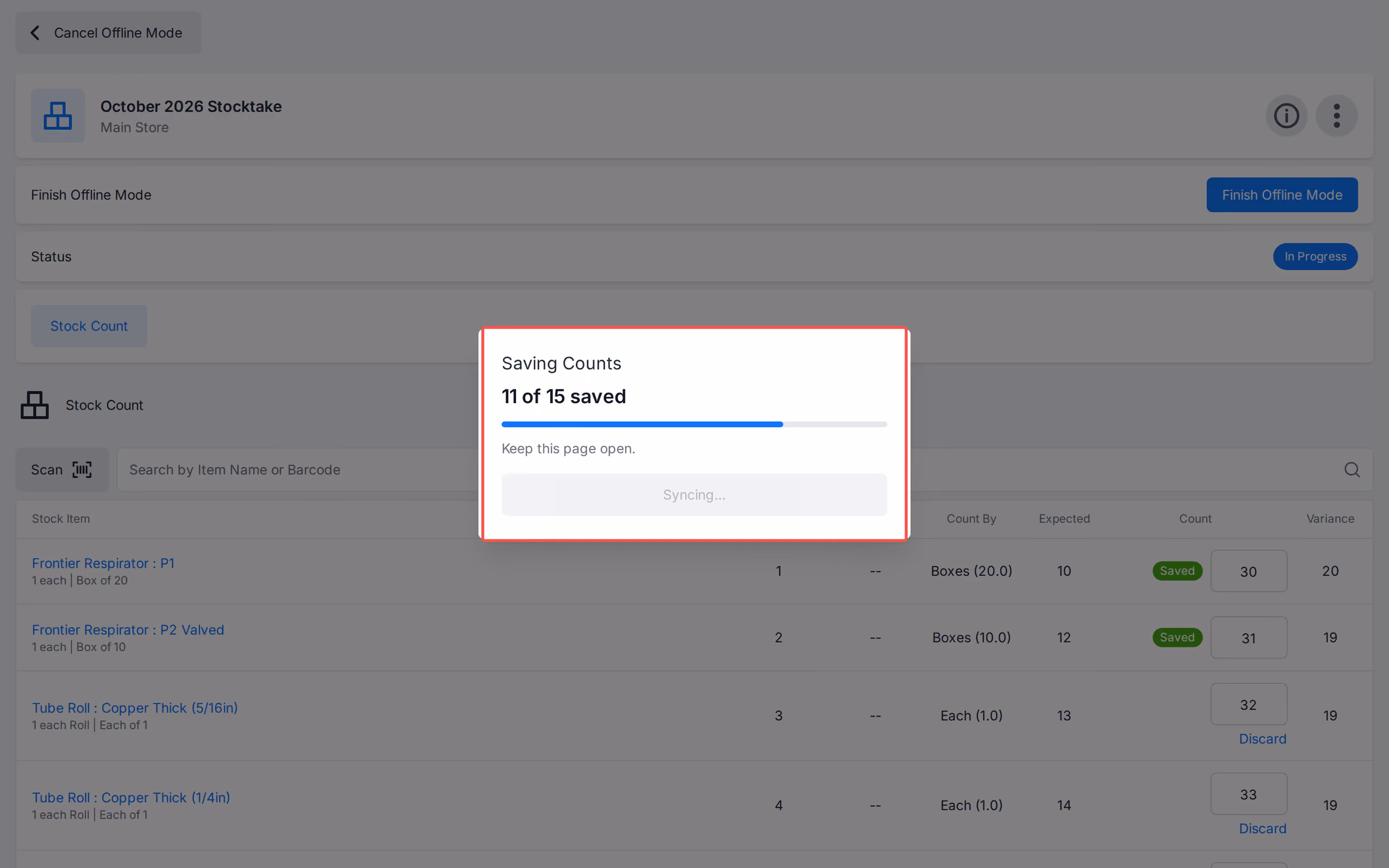Click 'Keep this page open.' message

(568, 448)
